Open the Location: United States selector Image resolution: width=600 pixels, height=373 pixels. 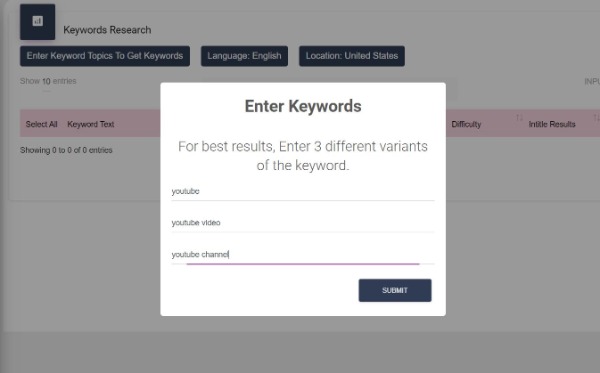[352, 56]
